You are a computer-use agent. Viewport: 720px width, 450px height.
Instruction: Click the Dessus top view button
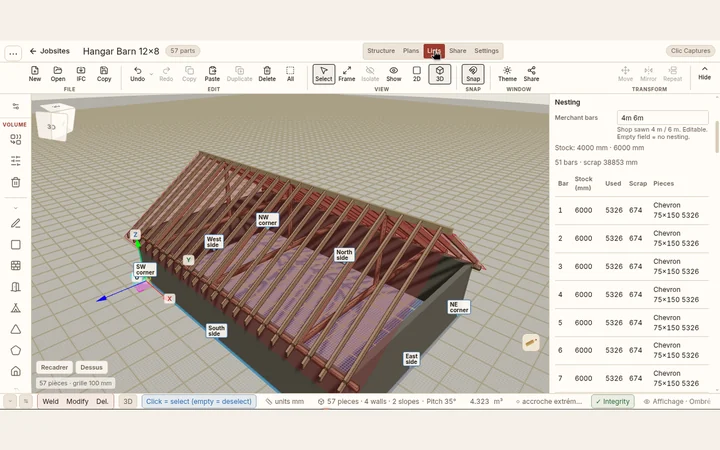pyautogui.click(x=91, y=367)
